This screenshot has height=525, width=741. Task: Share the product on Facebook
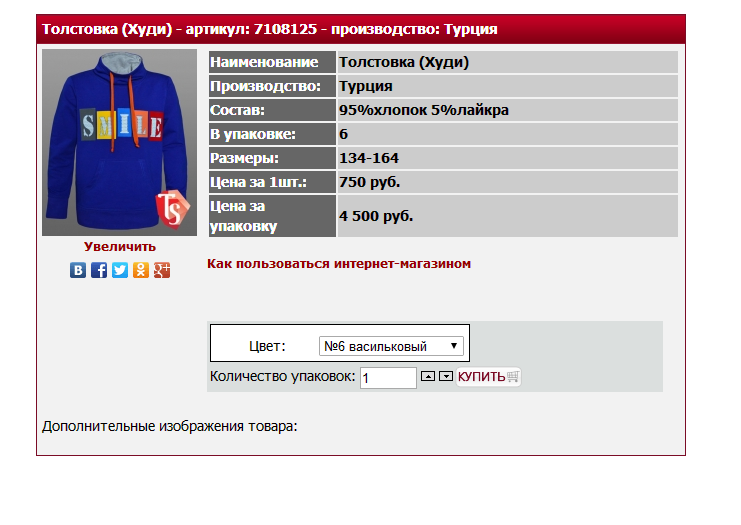99,270
